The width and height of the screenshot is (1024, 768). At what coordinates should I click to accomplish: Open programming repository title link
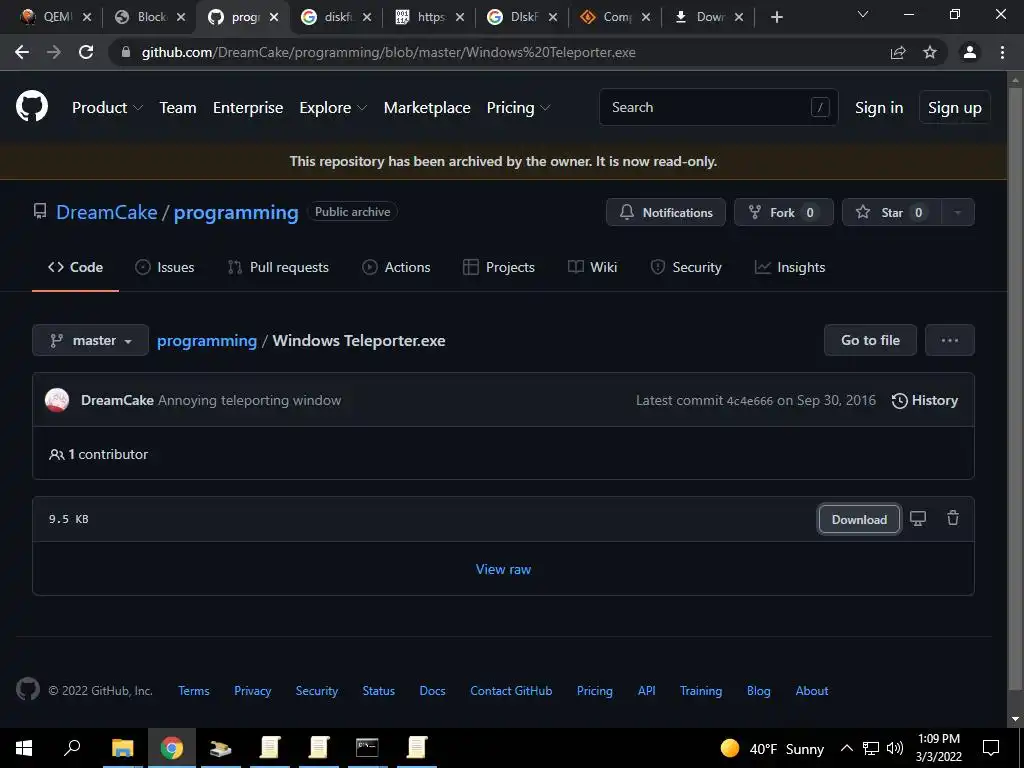[x=236, y=212]
